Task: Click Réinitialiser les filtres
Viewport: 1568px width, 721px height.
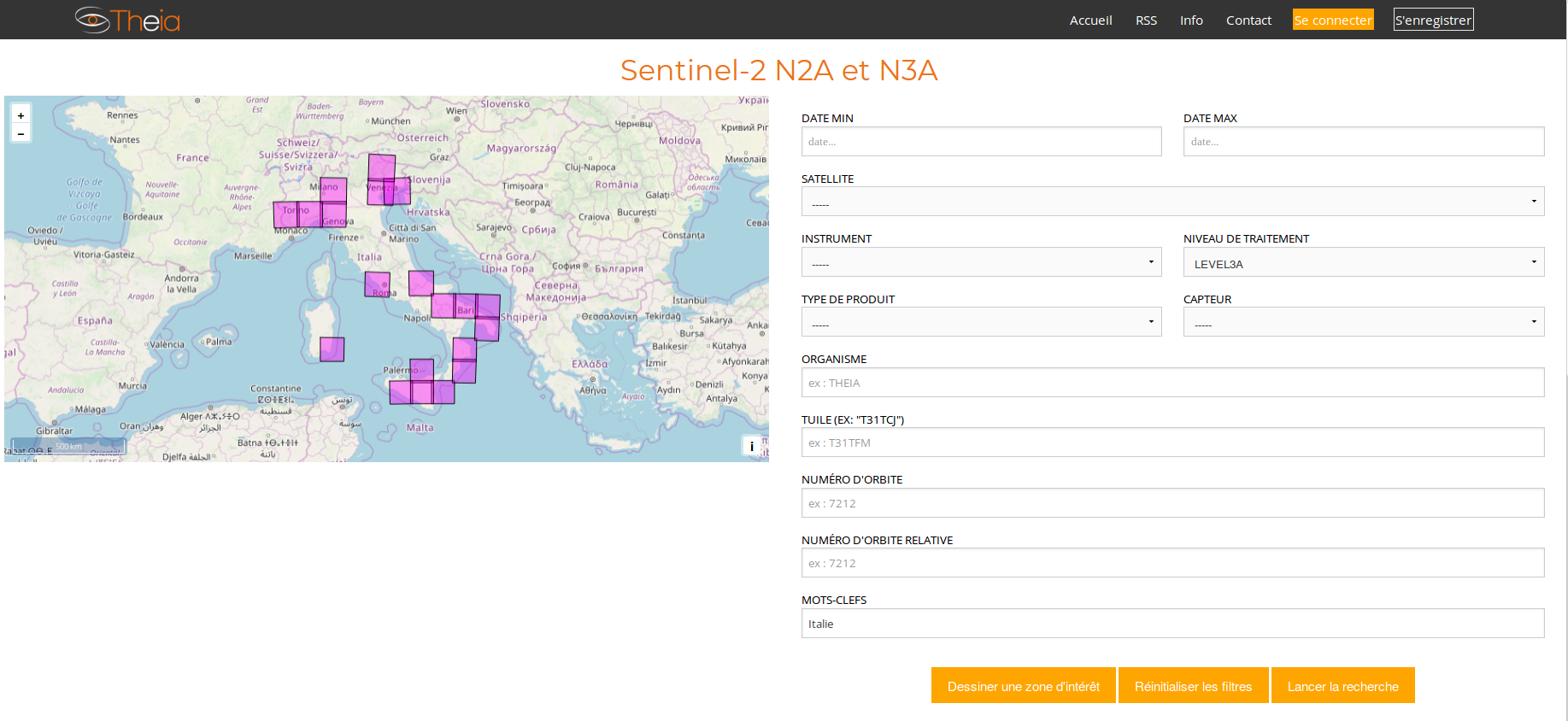Action: point(1193,686)
